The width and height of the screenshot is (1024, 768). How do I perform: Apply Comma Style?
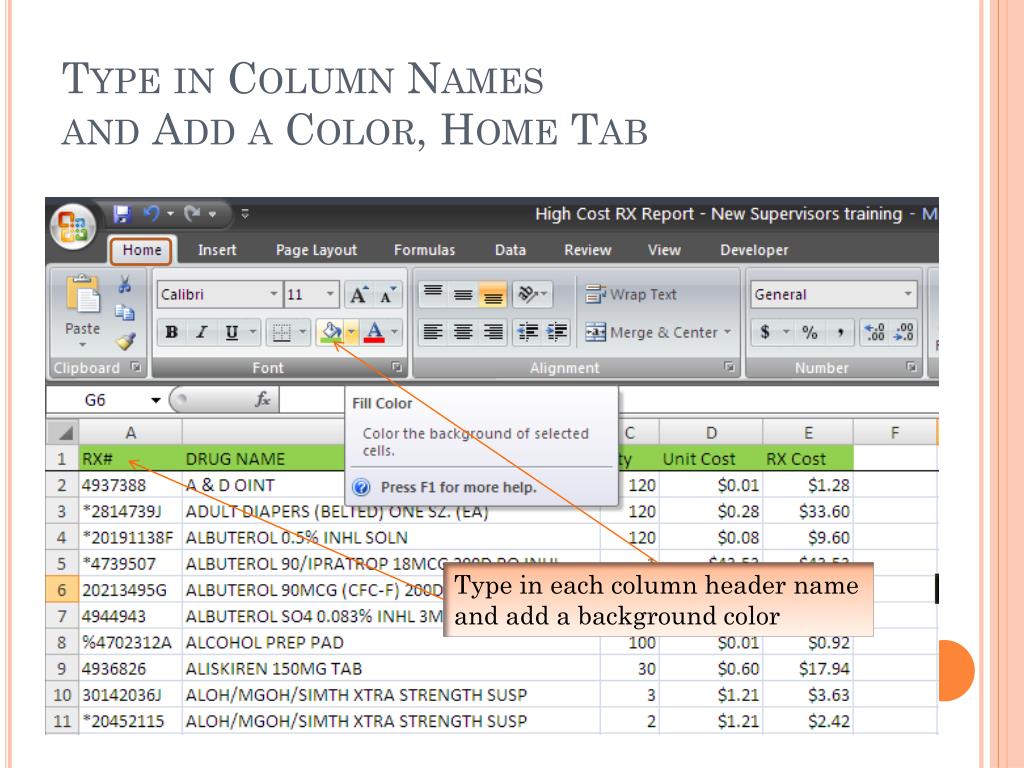pyautogui.click(x=840, y=332)
